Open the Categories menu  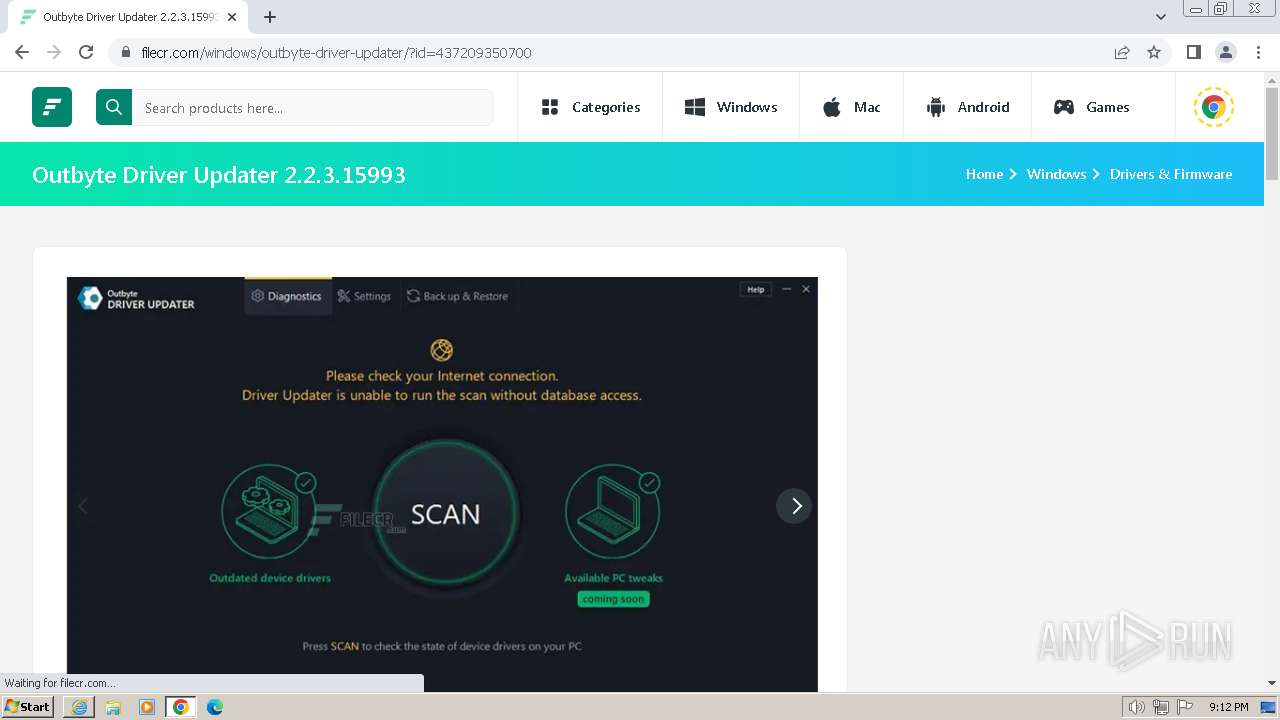pyautogui.click(x=590, y=107)
